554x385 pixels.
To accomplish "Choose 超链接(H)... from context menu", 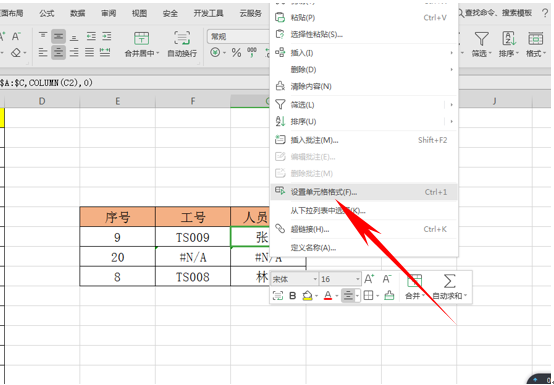I will tap(364, 229).
